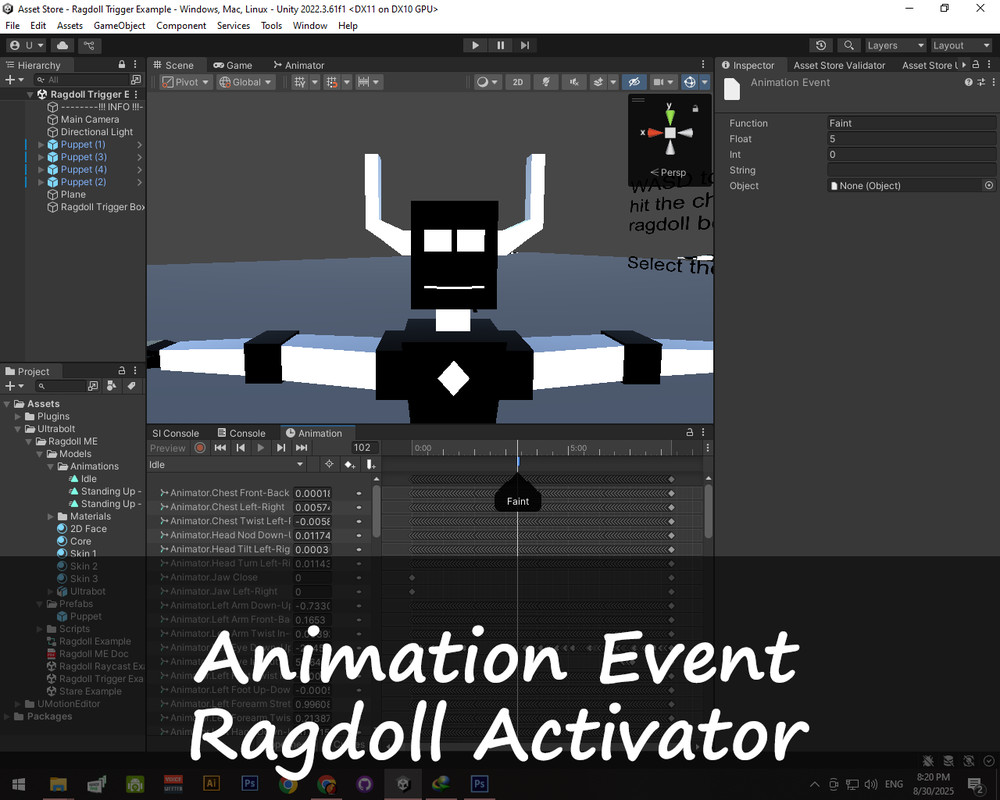Expand the Materials folder
1000x800 pixels.
(x=50, y=516)
